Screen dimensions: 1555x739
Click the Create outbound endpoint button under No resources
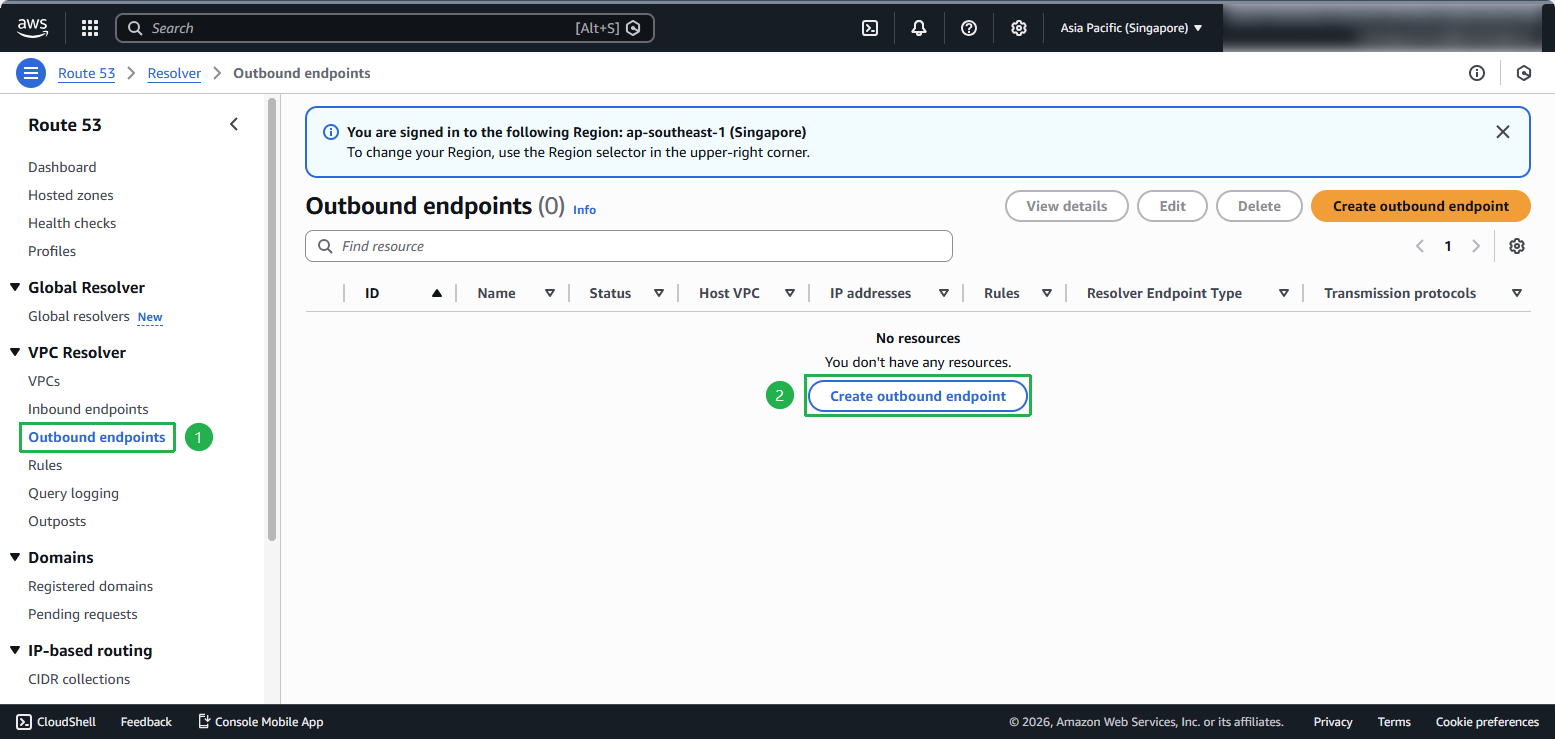point(918,396)
